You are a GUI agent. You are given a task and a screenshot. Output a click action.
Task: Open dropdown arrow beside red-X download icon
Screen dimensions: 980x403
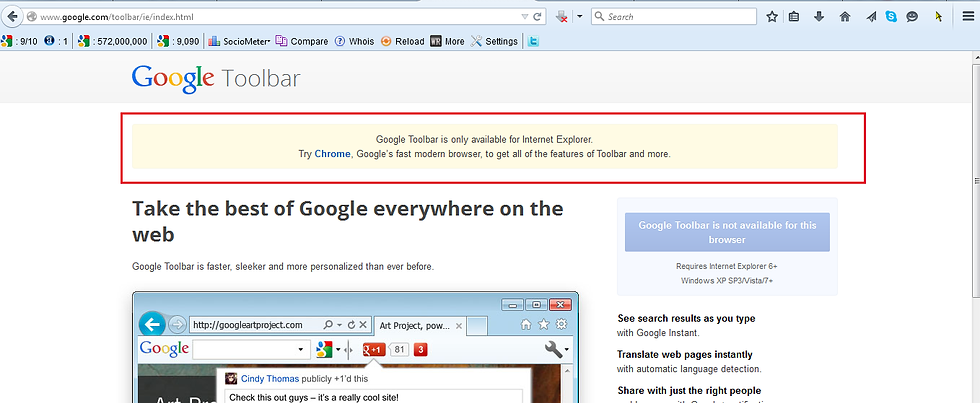579,17
